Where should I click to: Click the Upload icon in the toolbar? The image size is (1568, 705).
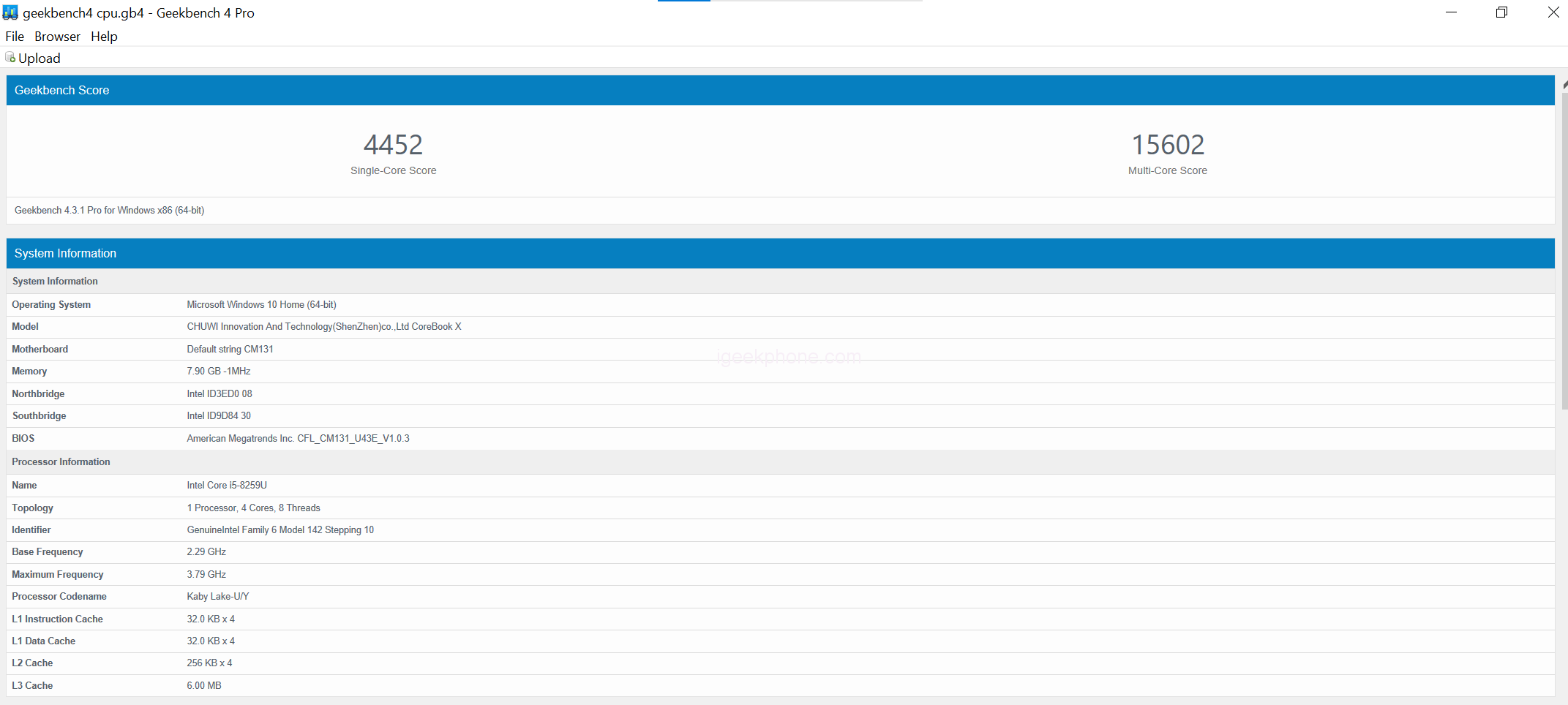[x=10, y=58]
